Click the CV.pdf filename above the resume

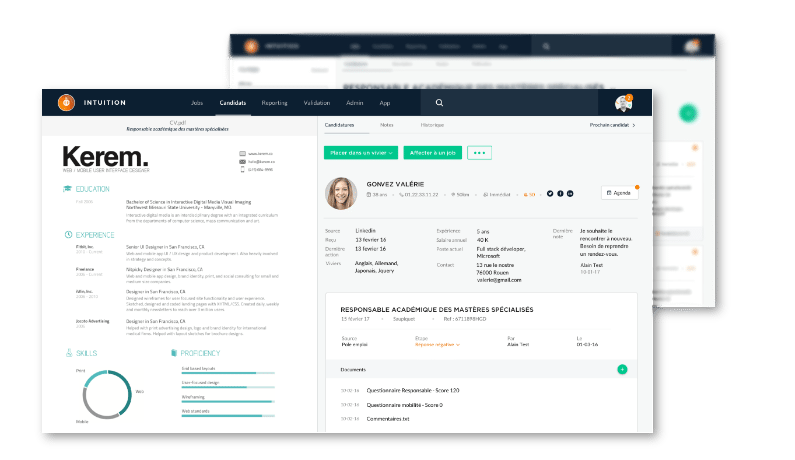click(x=178, y=123)
